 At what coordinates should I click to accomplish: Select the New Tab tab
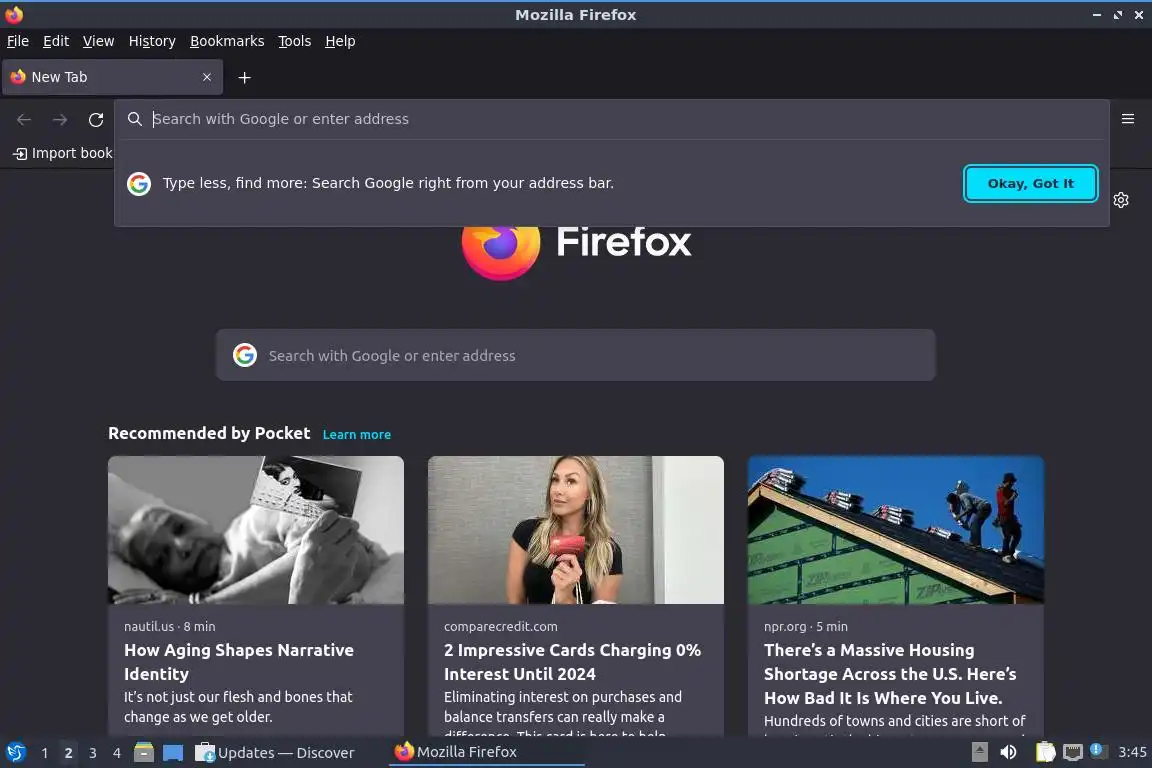click(x=112, y=77)
